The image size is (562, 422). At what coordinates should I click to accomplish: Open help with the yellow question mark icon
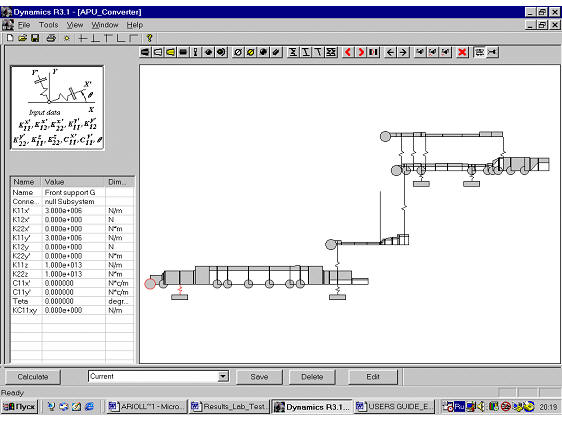click(x=149, y=38)
